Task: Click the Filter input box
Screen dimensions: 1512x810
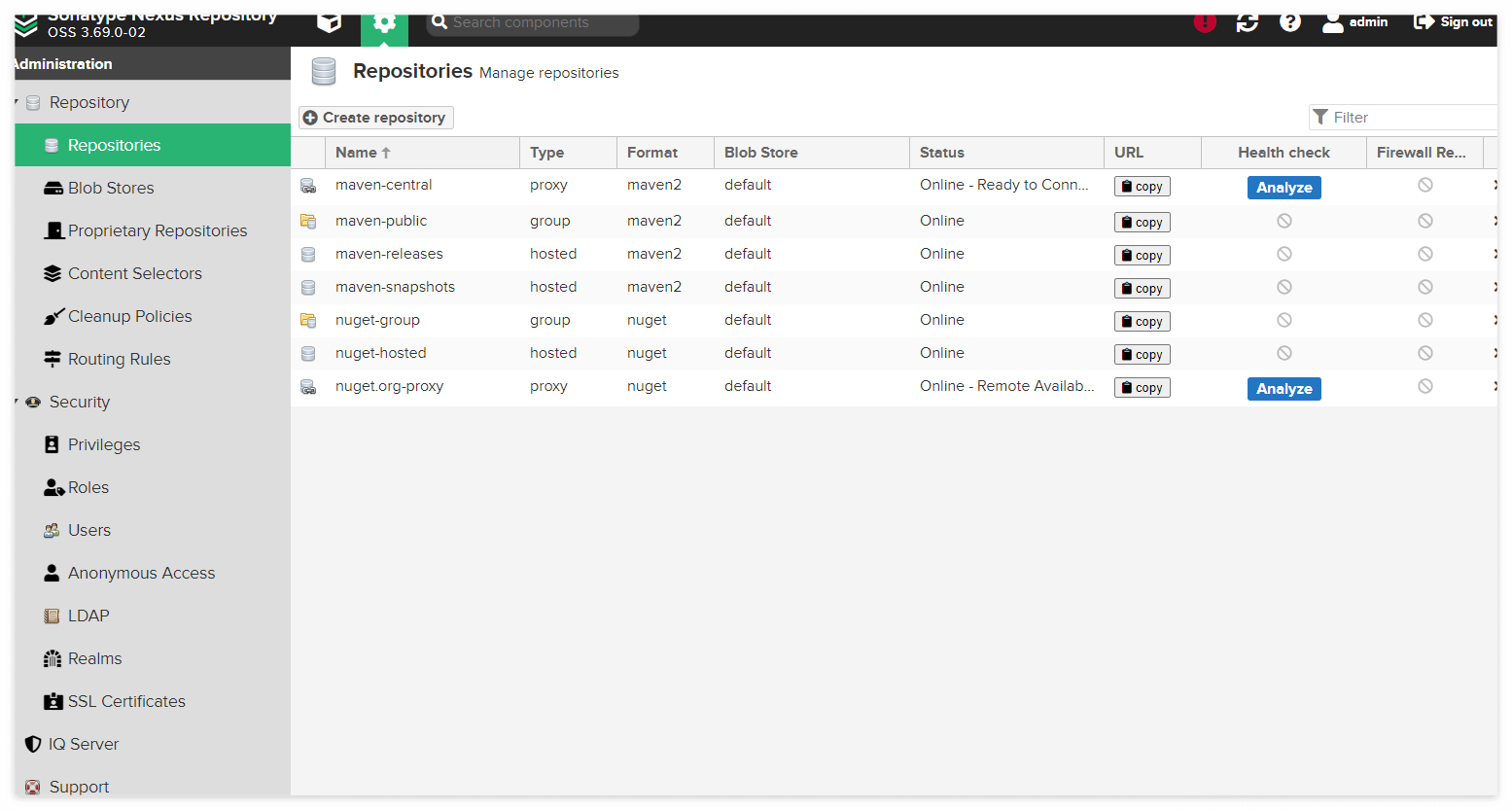Action: click(x=1403, y=118)
